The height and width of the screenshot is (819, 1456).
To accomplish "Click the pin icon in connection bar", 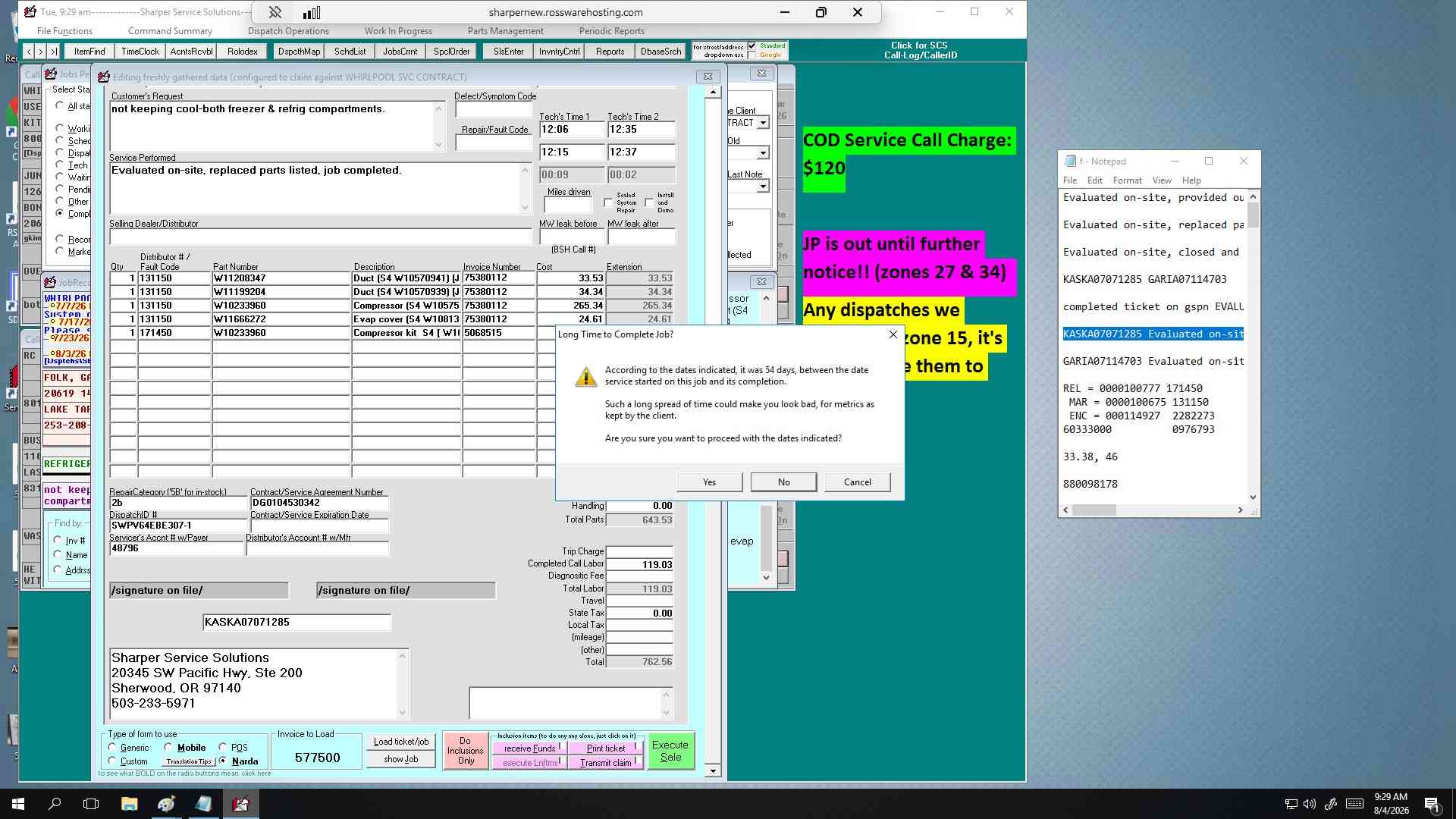I will [275, 12].
